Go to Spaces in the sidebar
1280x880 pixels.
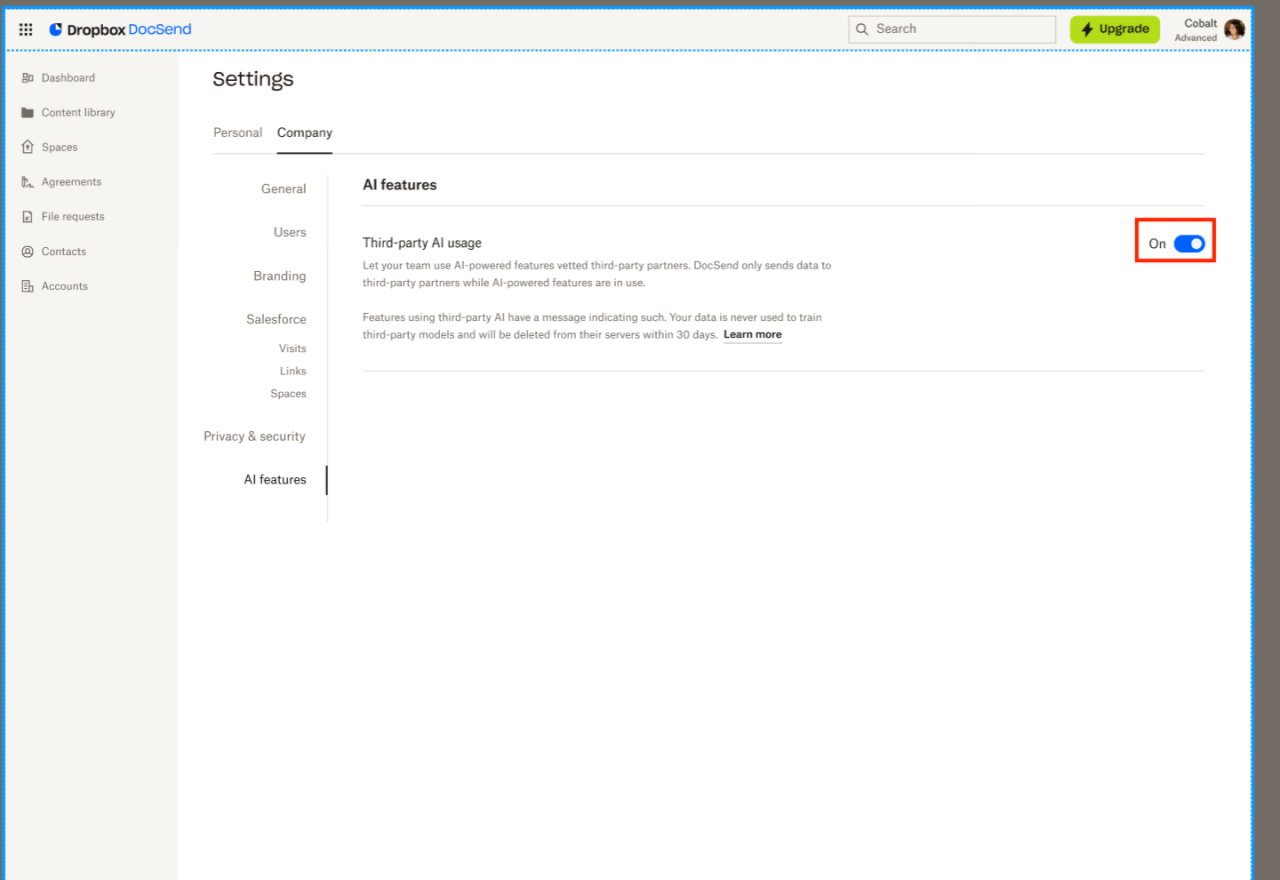62,147
